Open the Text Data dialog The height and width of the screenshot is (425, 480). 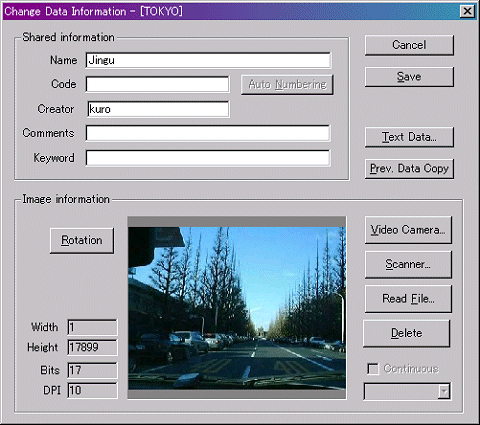409,137
